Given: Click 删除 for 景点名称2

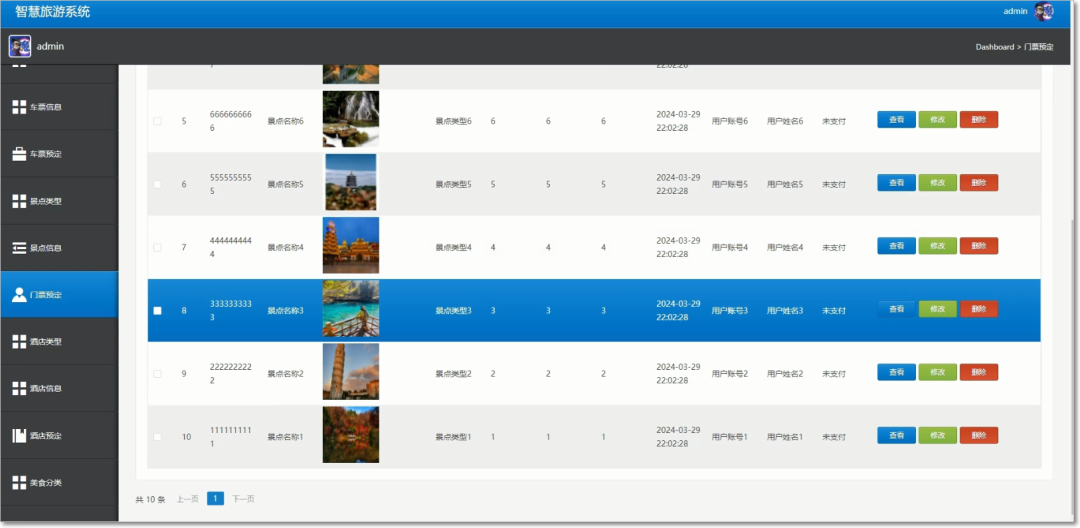Looking at the screenshot, I should pos(979,372).
